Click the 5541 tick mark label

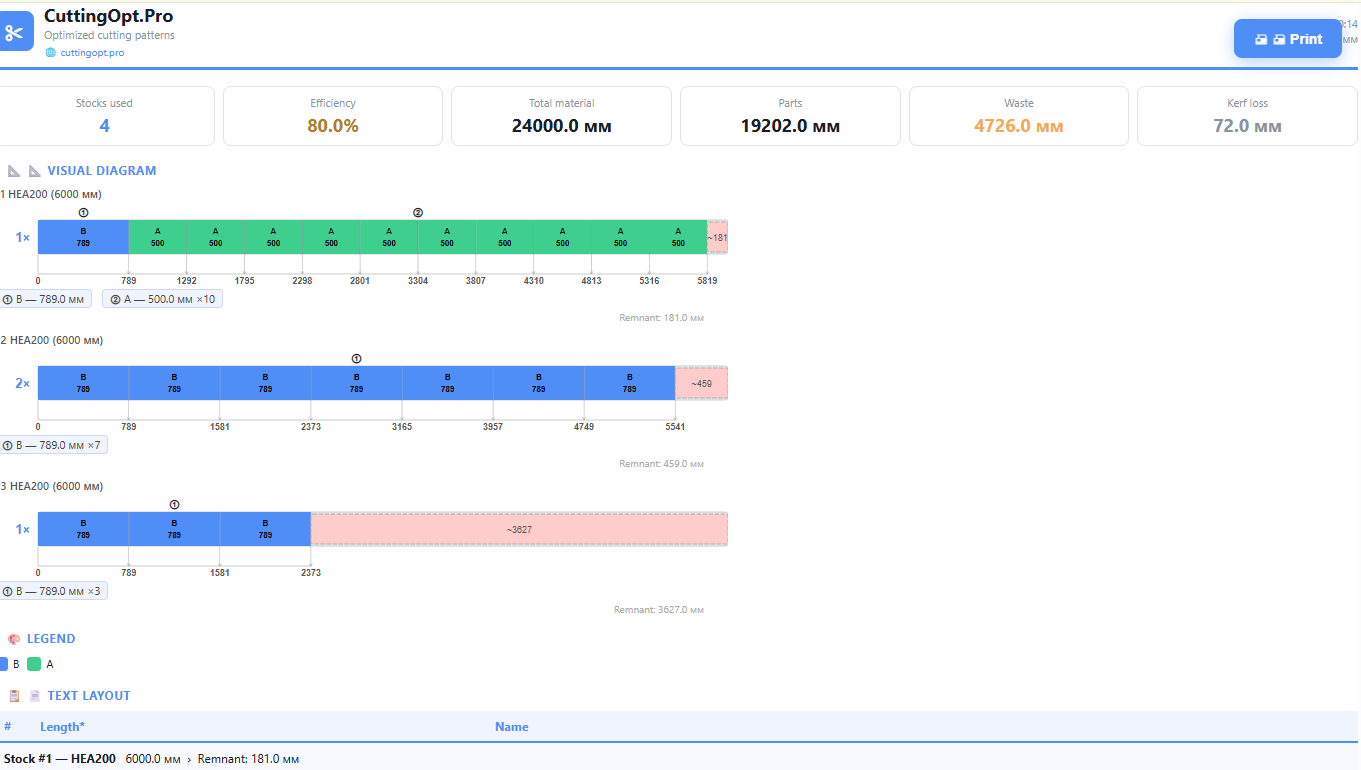pos(675,427)
